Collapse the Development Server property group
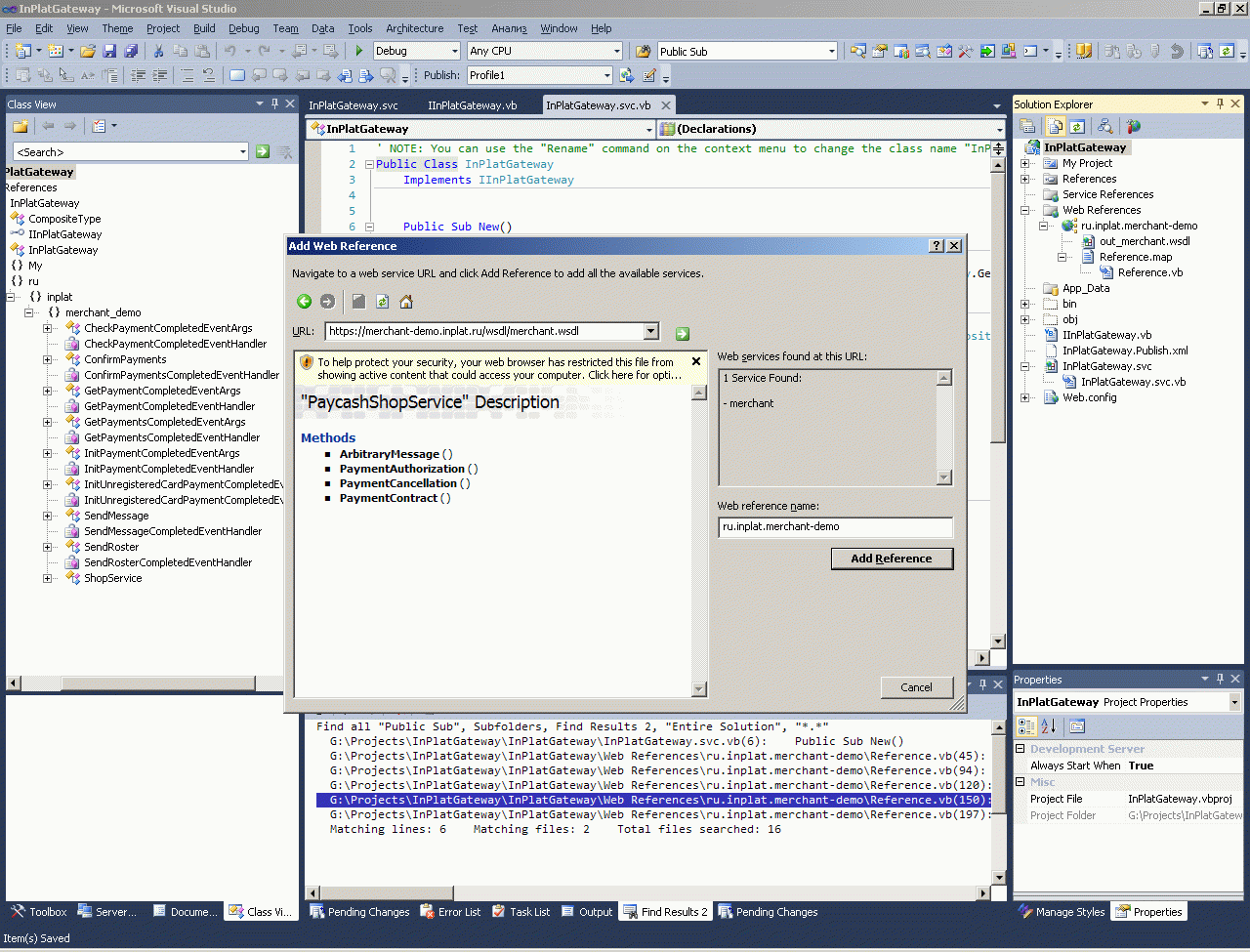Image resolution: width=1250 pixels, height=952 pixels. click(x=1021, y=749)
